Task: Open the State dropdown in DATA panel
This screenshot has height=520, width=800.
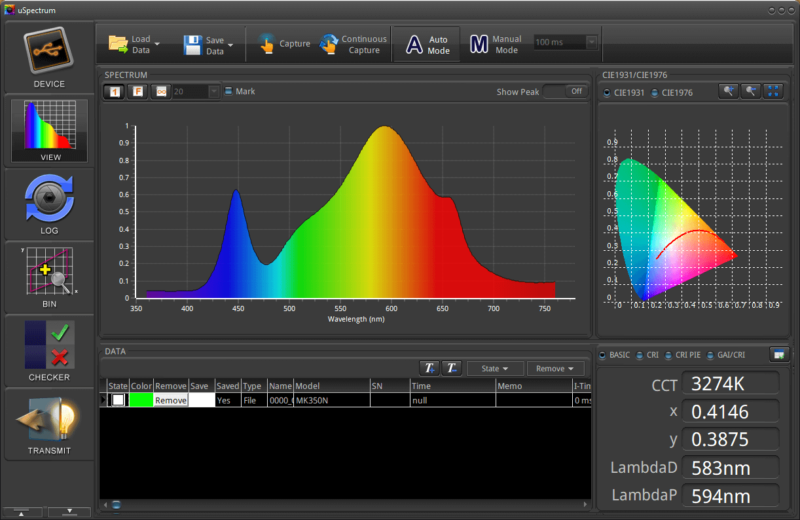Action: [x=495, y=368]
